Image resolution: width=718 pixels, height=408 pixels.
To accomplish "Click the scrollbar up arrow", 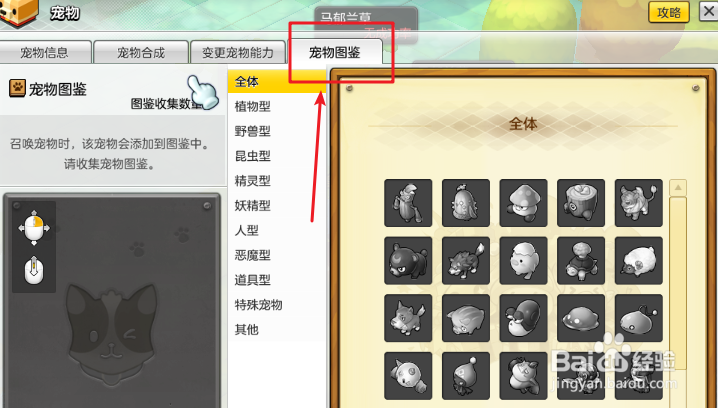I will (678, 187).
